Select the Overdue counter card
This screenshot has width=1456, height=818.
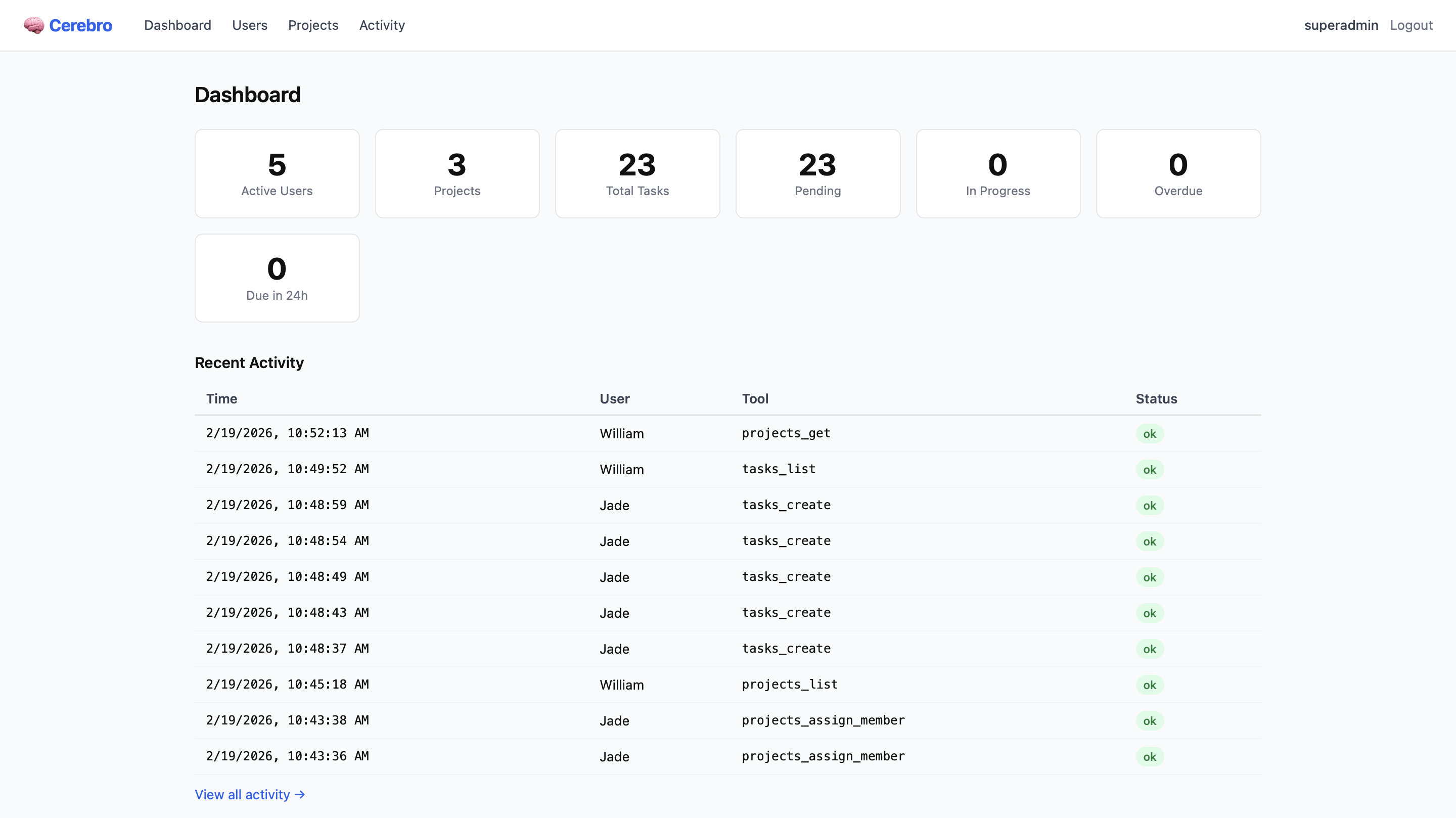[x=1178, y=173]
